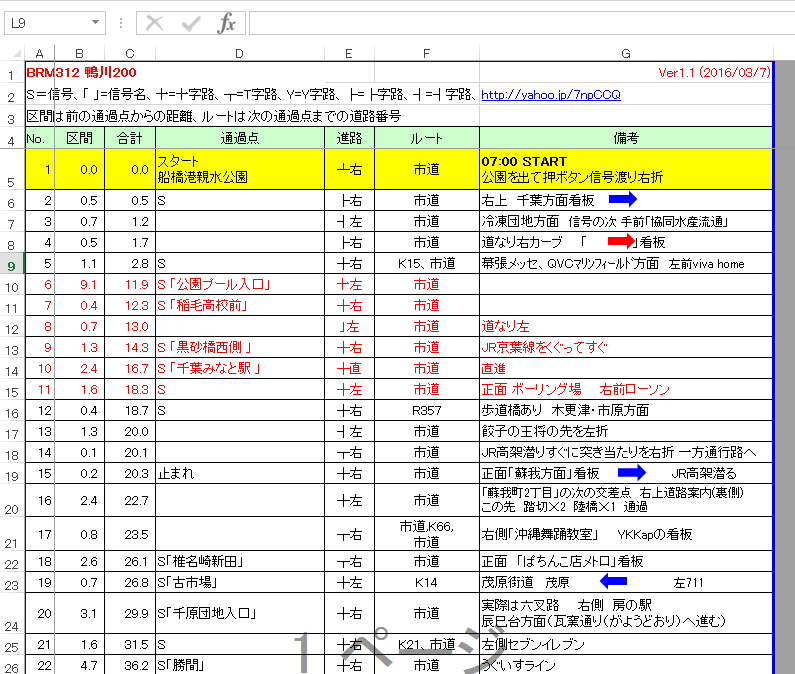This screenshot has height=674, width=795.
Task: Click total distance cell 11.9
Action: pyautogui.click(x=130, y=285)
